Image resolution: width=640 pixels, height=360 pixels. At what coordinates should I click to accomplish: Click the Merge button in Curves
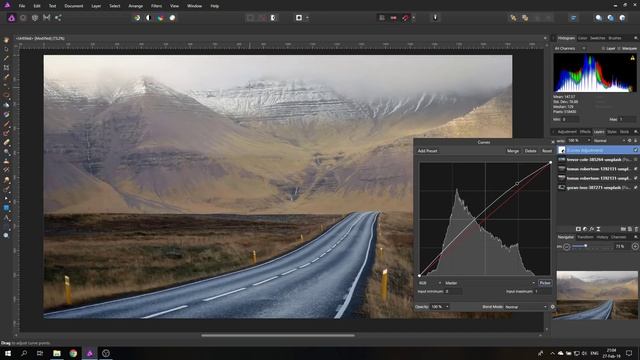(x=513, y=151)
